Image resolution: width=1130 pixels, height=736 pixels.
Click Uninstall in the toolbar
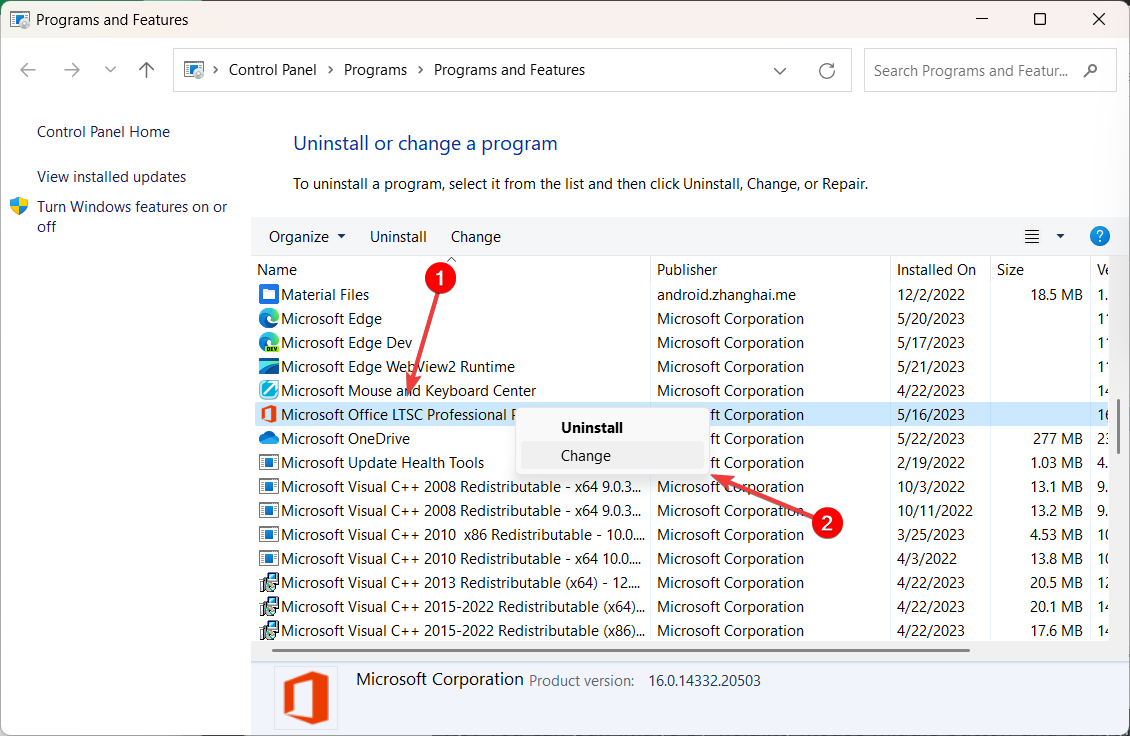tap(398, 236)
